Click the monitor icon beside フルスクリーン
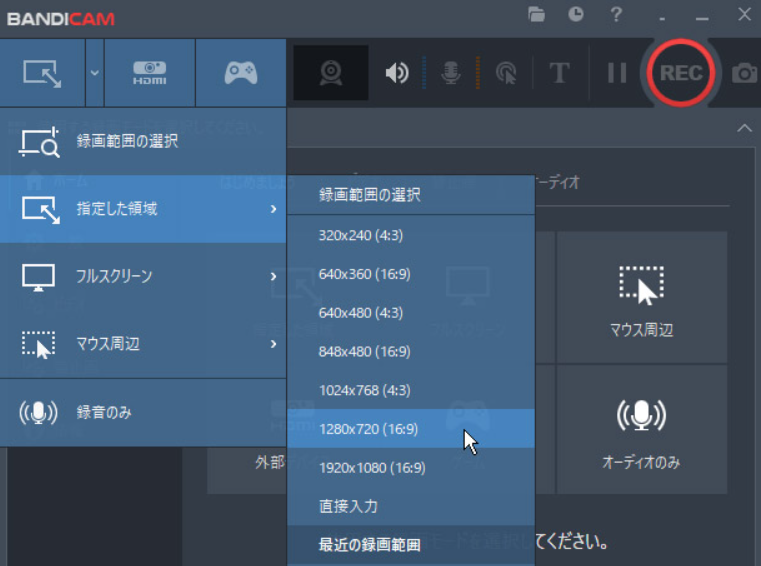 click(38, 277)
